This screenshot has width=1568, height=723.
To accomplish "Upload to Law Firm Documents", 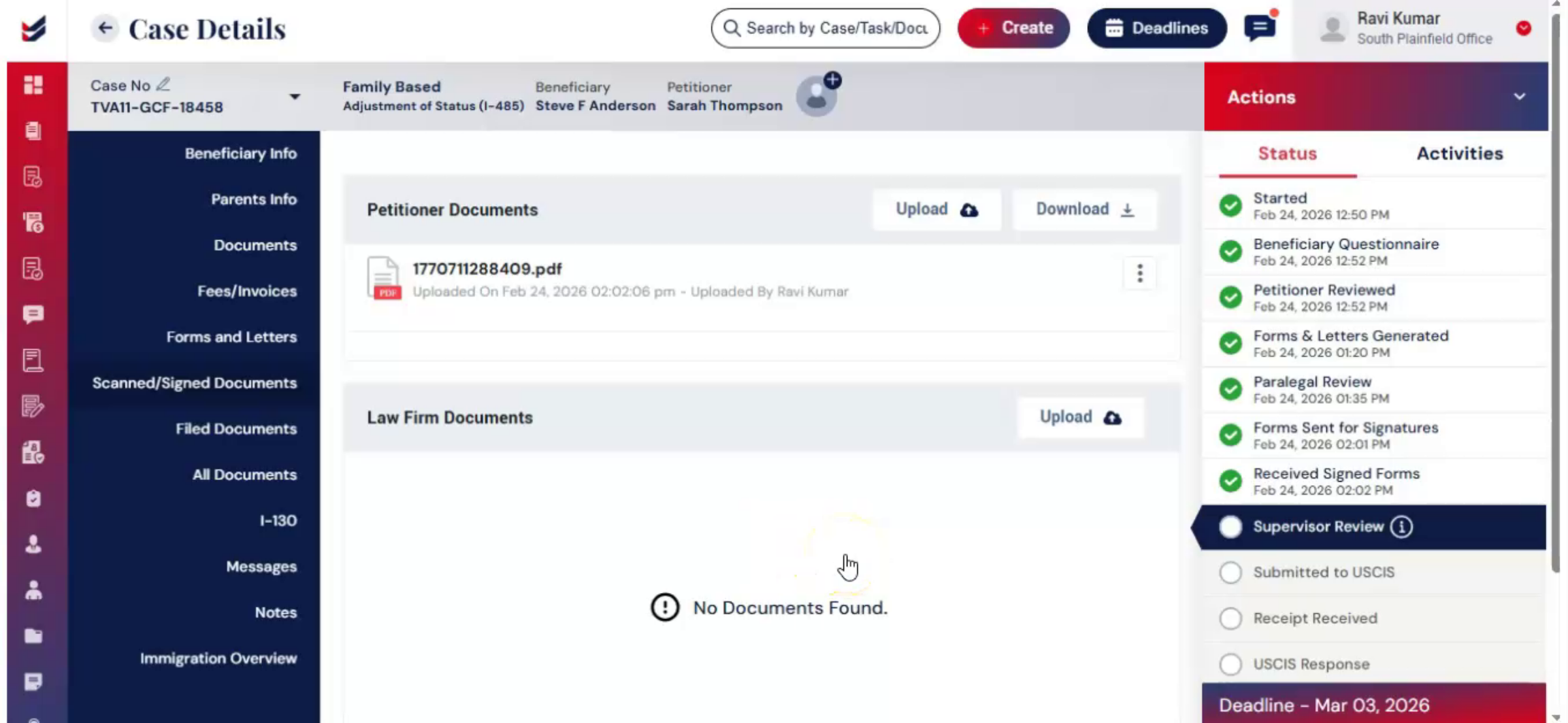I will [x=1081, y=417].
